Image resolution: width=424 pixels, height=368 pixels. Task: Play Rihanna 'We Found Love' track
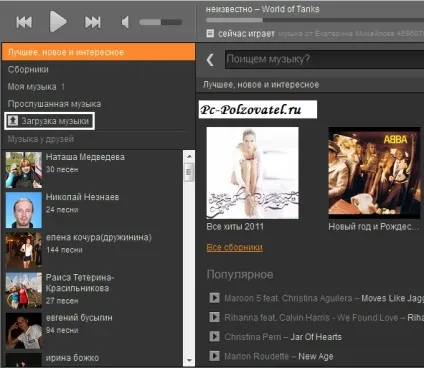coord(214,317)
